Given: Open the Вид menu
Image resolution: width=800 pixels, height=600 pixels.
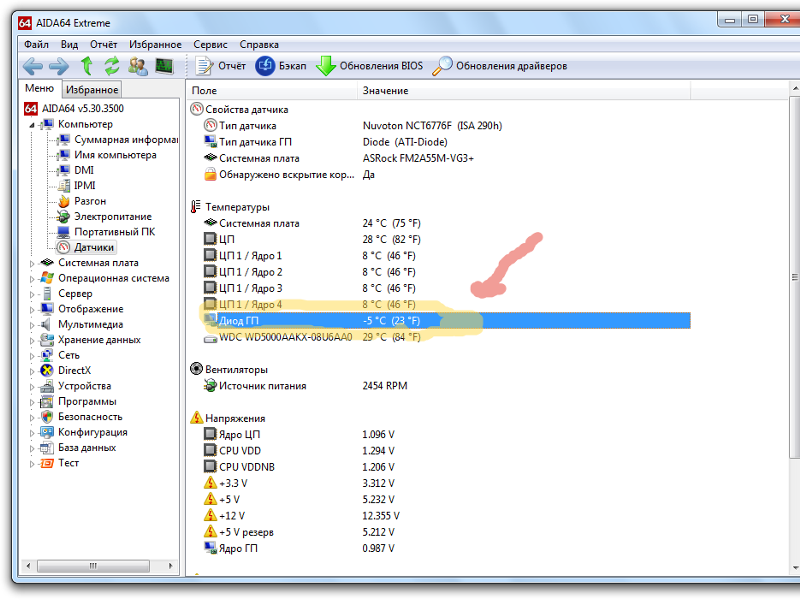Looking at the screenshot, I should 69,44.
